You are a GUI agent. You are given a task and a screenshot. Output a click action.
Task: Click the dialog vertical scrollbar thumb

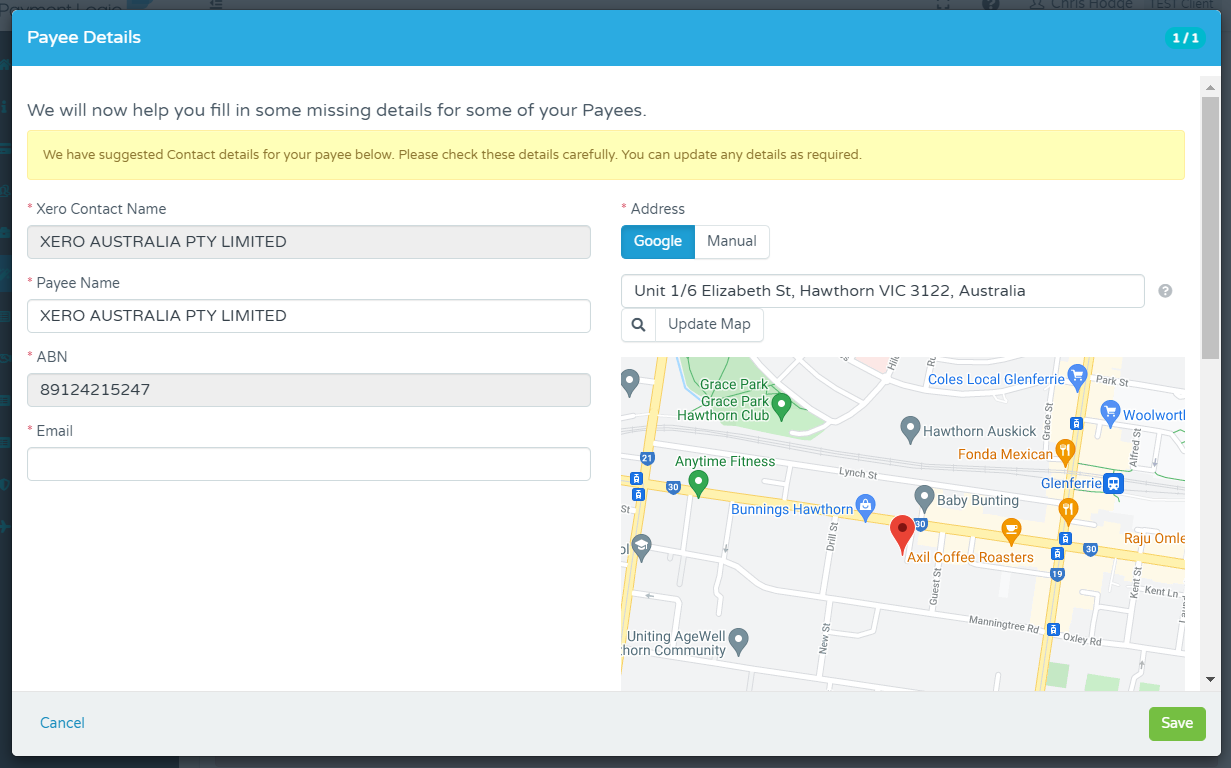1210,228
